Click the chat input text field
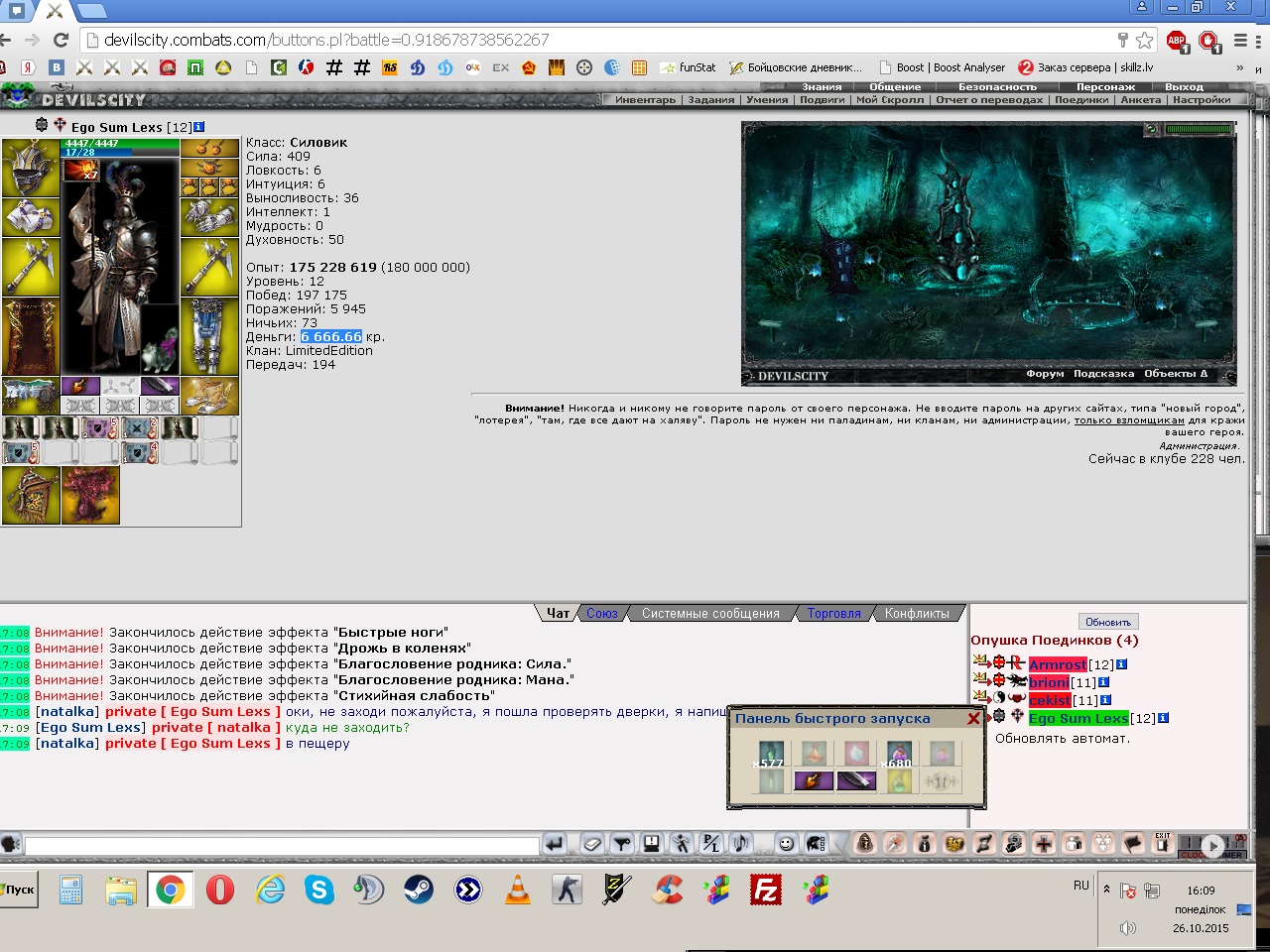 pos(282,845)
